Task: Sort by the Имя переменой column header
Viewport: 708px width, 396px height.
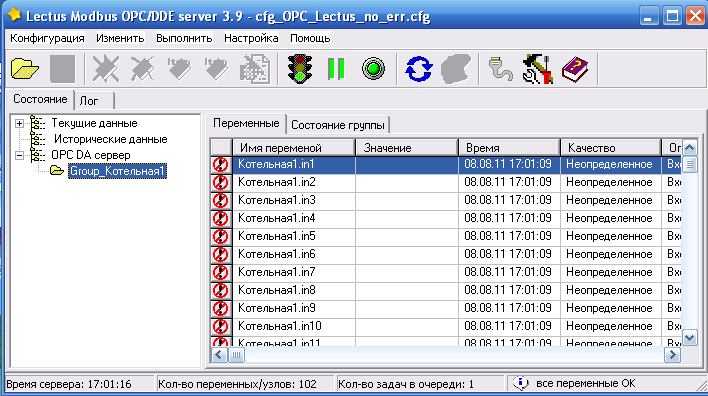Action: pos(294,148)
